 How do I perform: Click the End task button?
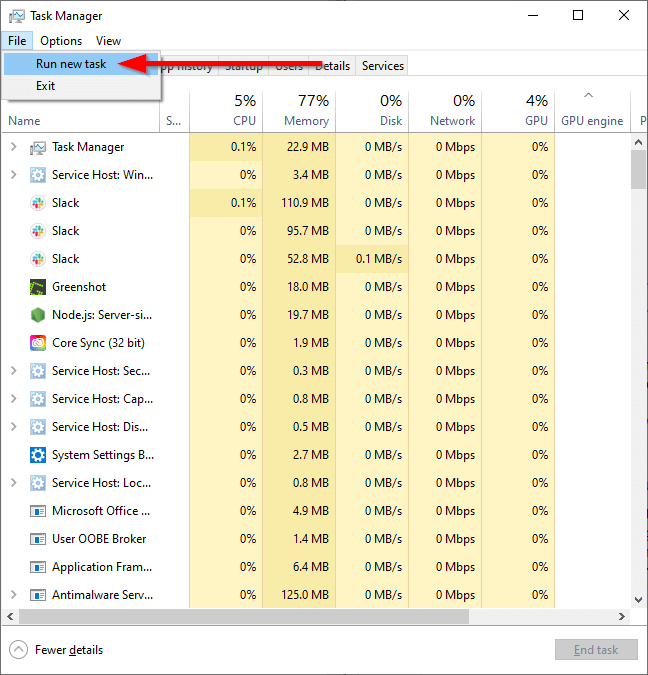pyautogui.click(x=596, y=650)
